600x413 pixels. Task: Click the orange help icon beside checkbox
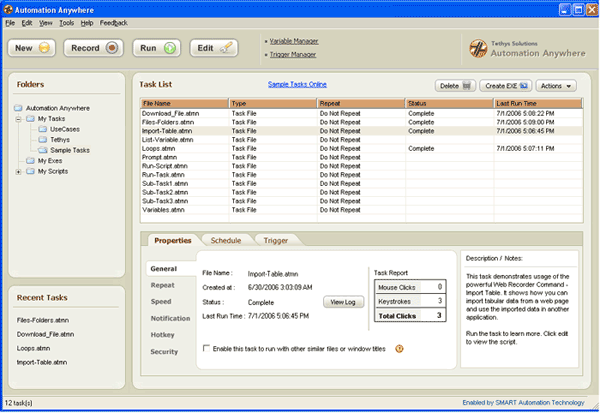[x=400, y=349]
